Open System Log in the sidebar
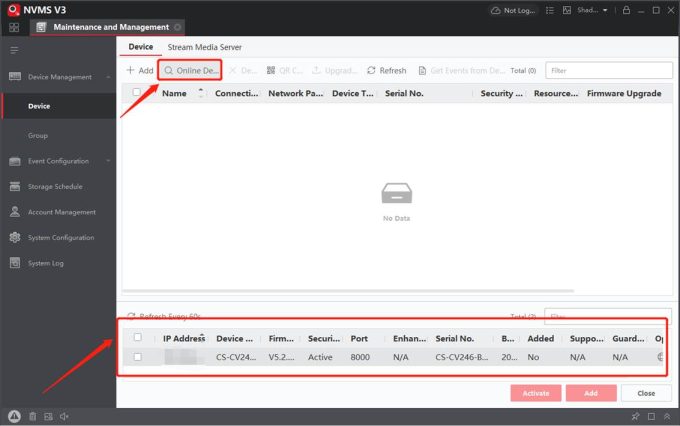This screenshot has width=680, height=426. click(46, 264)
